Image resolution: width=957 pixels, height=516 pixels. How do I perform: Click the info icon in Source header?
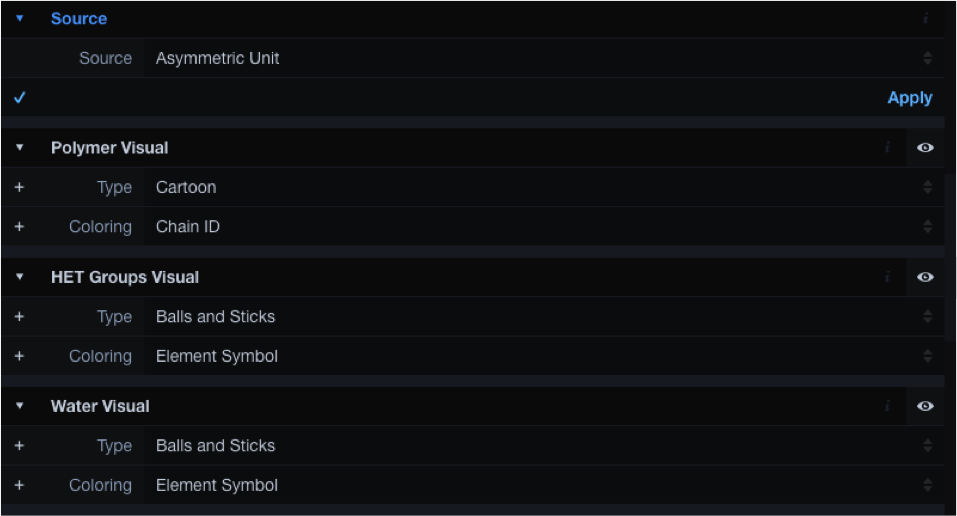click(925, 18)
